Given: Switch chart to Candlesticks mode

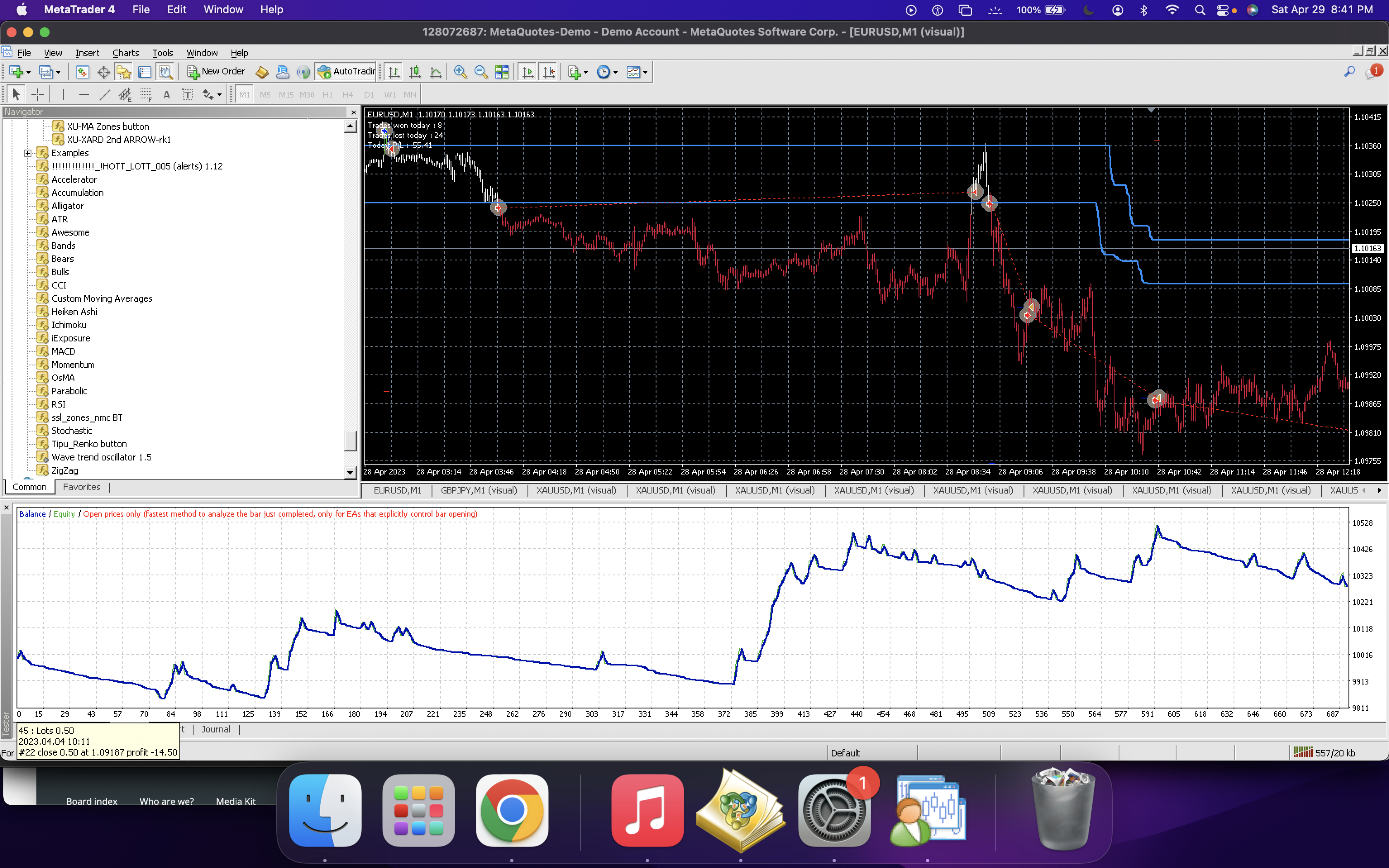Looking at the screenshot, I should pos(415,72).
